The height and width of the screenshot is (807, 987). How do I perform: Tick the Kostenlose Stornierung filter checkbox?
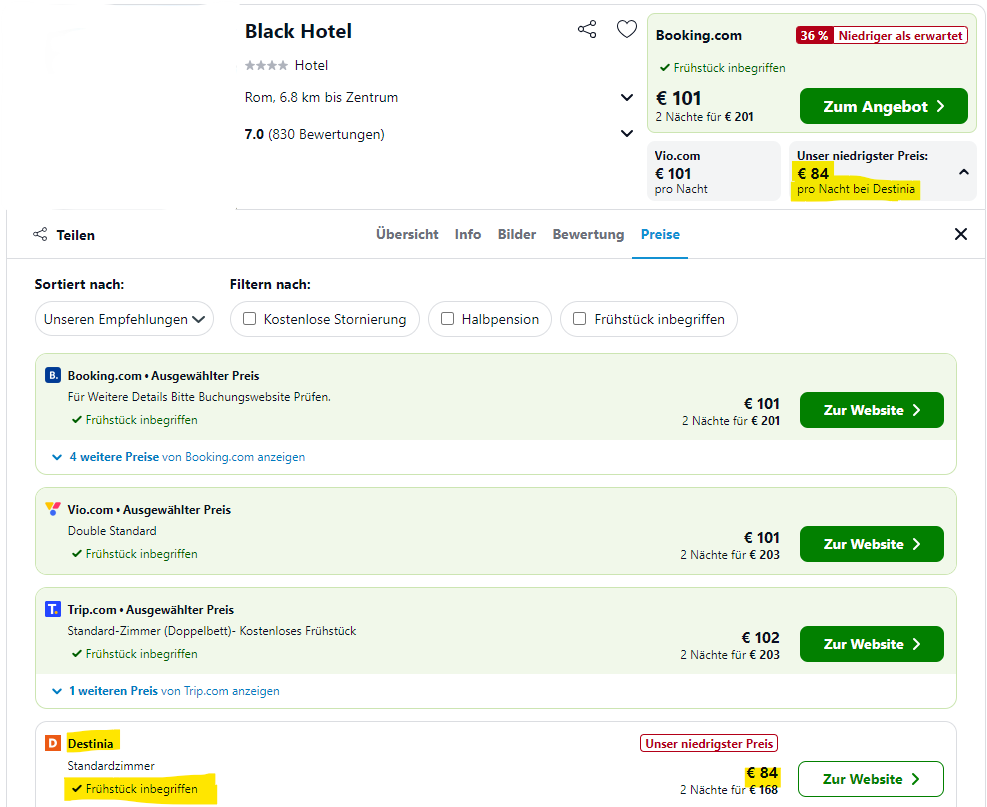coord(249,319)
